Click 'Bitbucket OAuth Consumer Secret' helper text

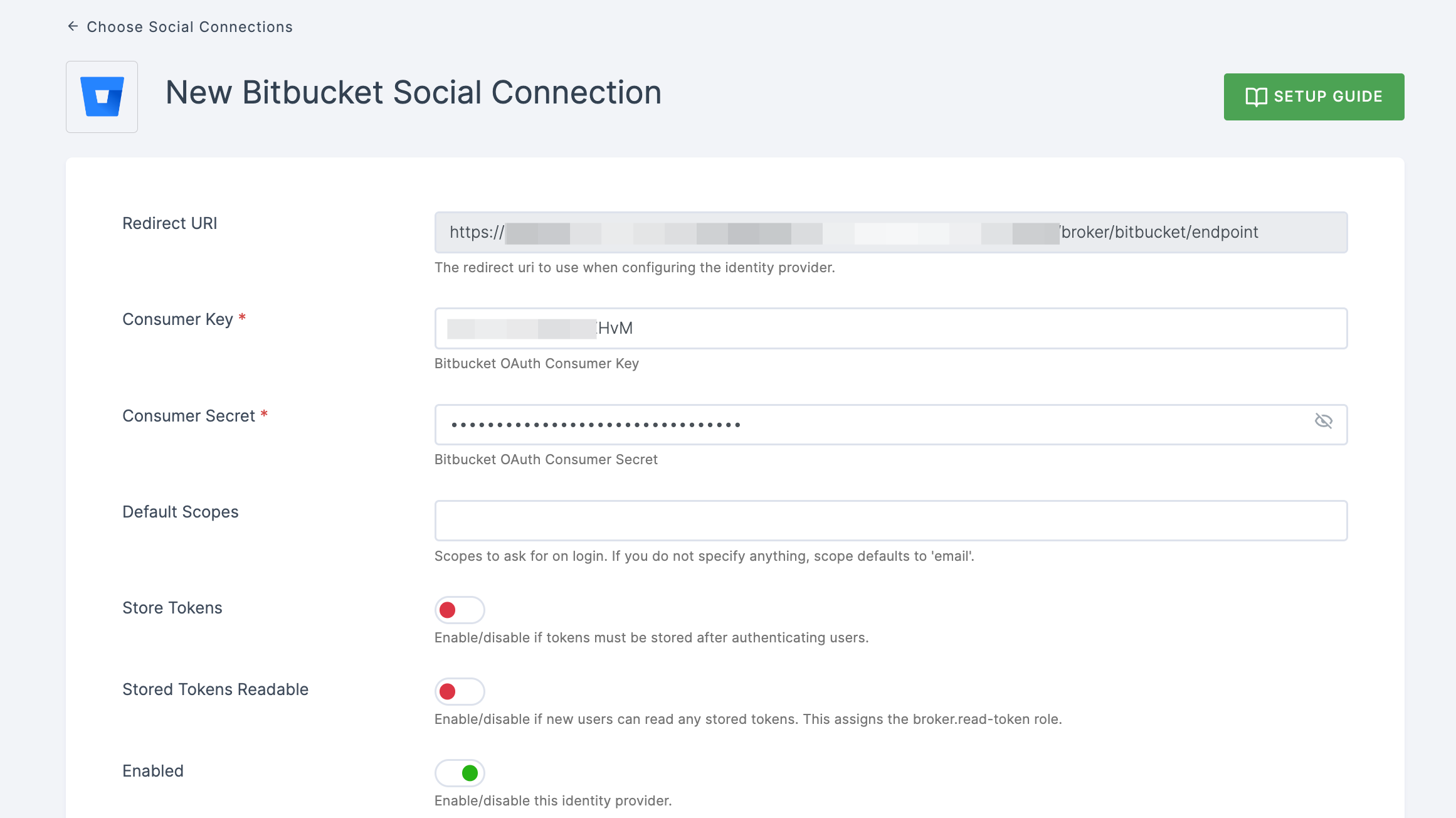click(546, 459)
